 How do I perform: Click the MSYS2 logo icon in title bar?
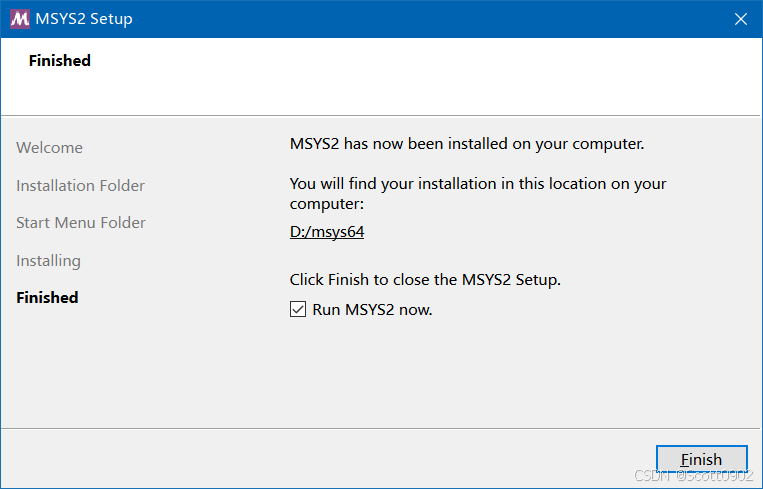pos(20,19)
